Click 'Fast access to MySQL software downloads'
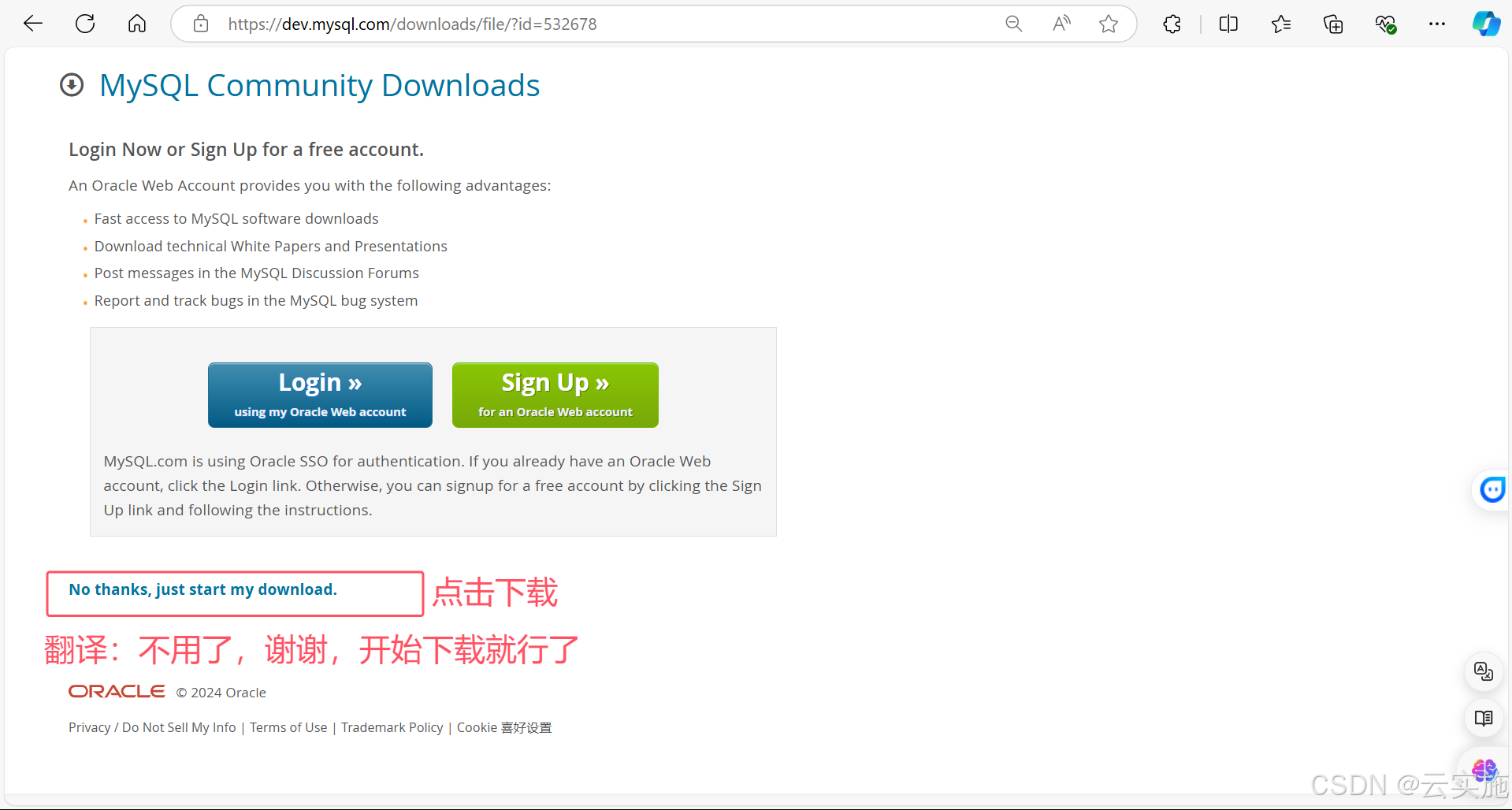 point(236,219)
